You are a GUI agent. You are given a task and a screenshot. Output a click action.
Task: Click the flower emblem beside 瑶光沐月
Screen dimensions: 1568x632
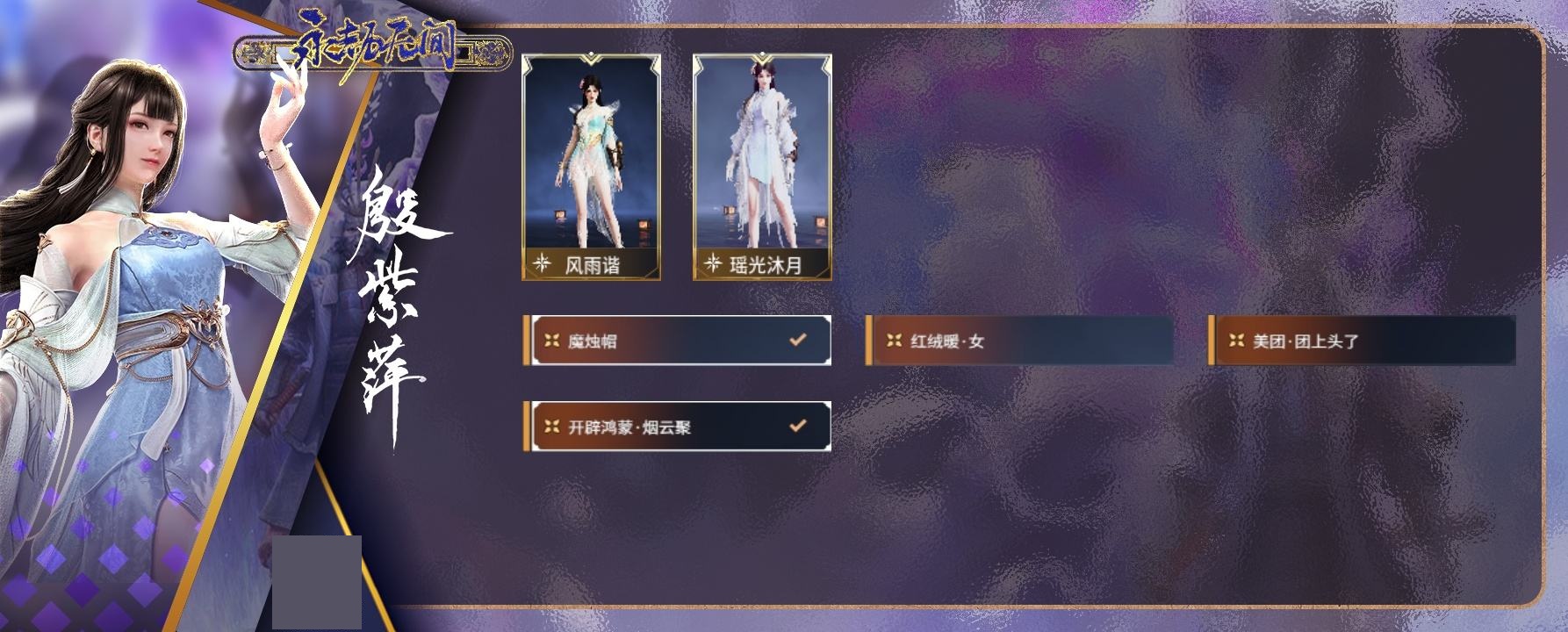[713, 262]
